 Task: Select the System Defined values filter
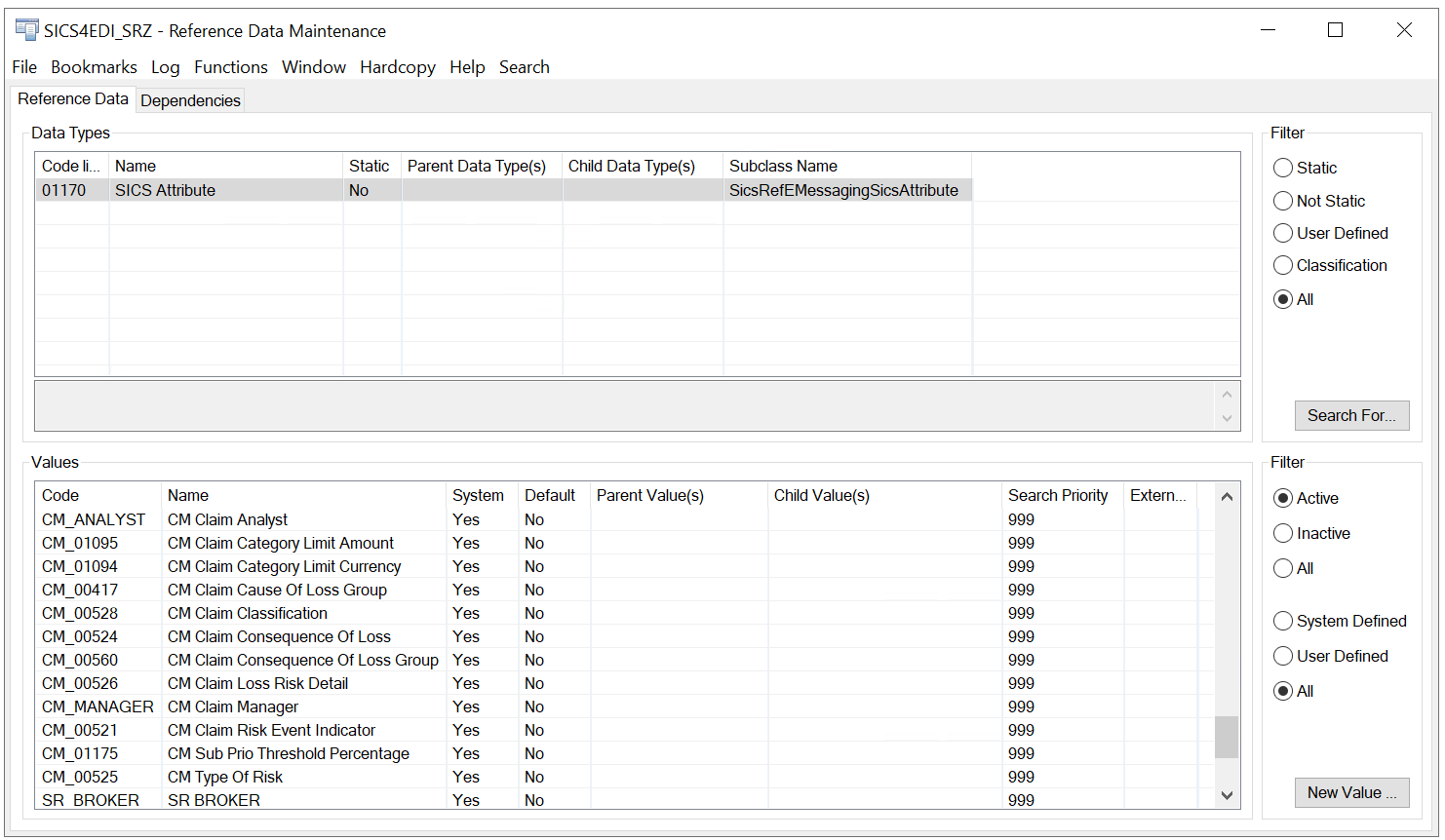tap(1283, 622)
